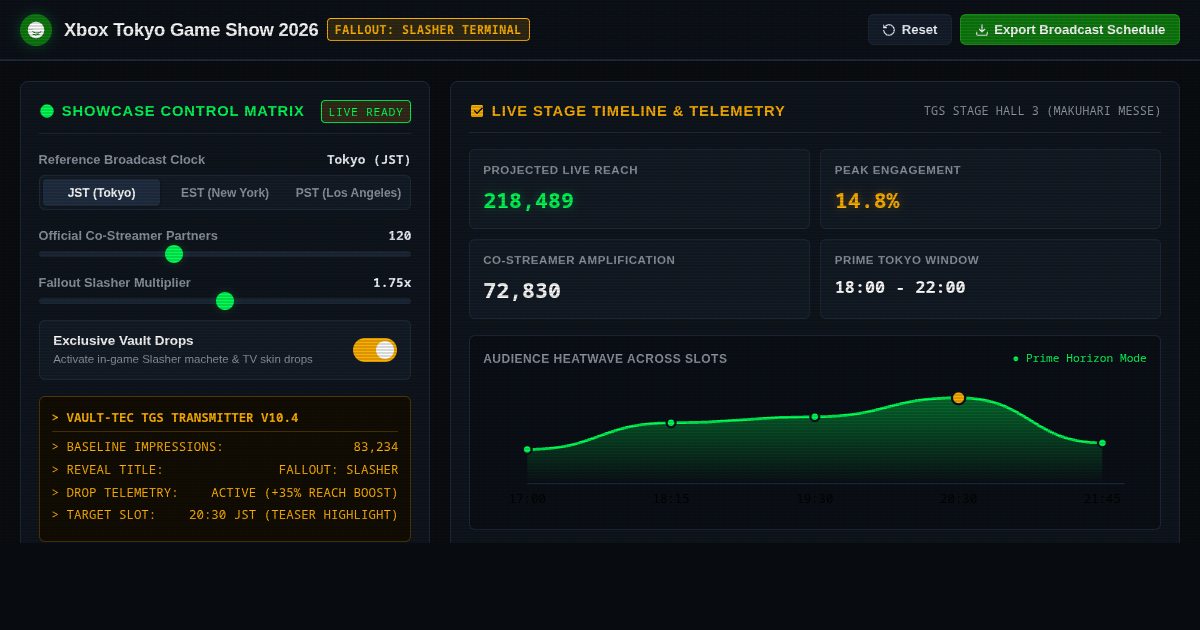
Task: Click the 17:00 data point on heatwave chart
Action: (527, 450)
